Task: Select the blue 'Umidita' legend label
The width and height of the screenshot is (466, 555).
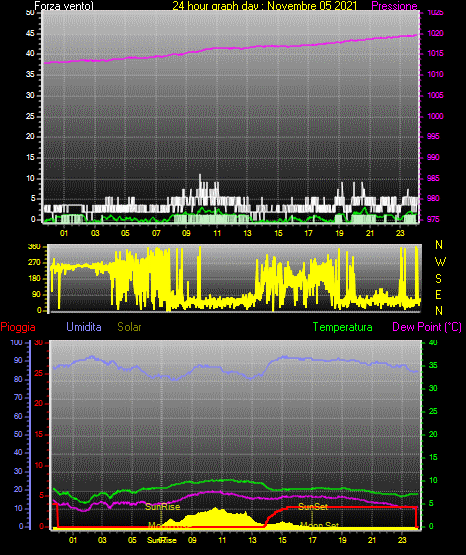Action: point(84,327)
